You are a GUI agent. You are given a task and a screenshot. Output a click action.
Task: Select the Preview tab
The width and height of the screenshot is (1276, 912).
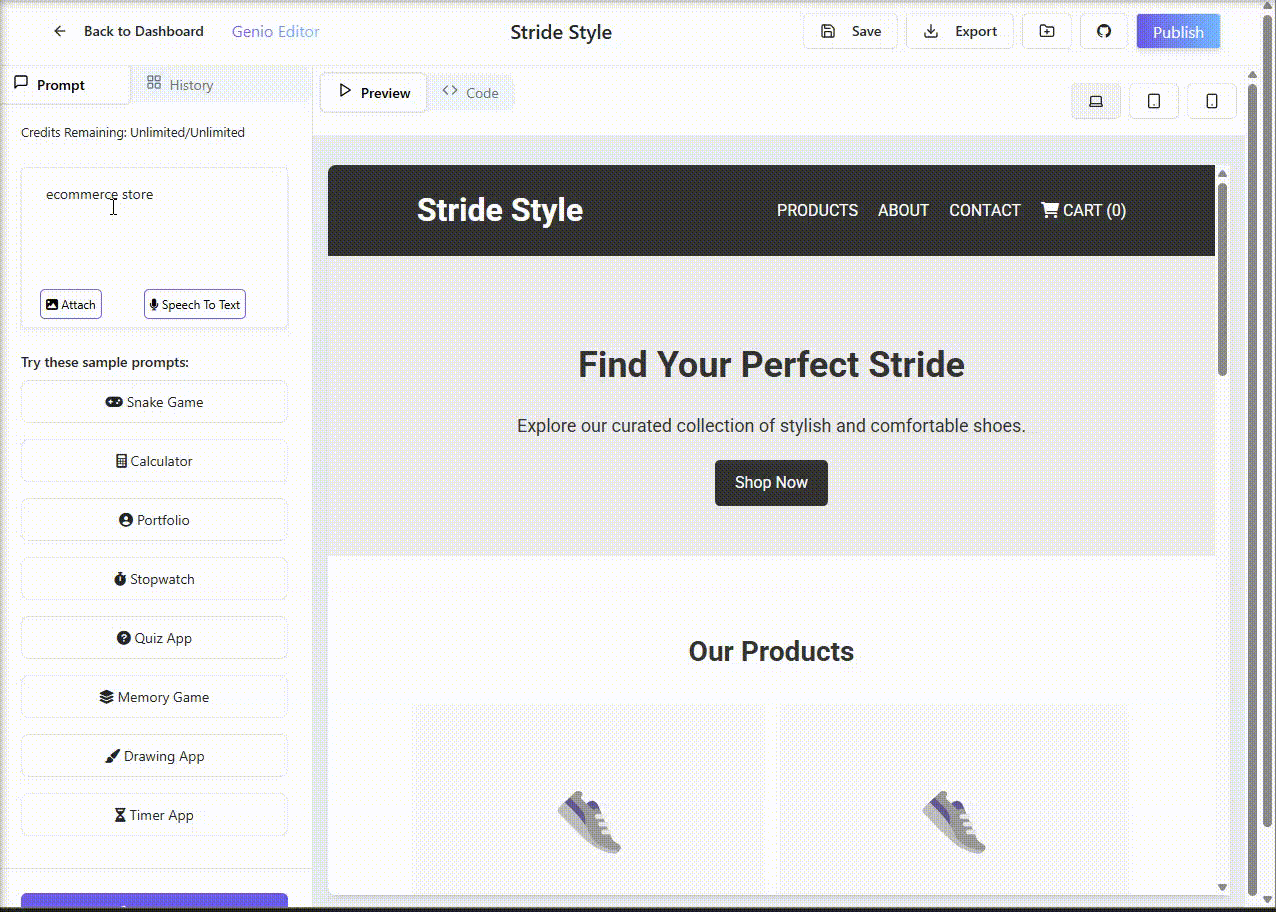click(374, 92)
